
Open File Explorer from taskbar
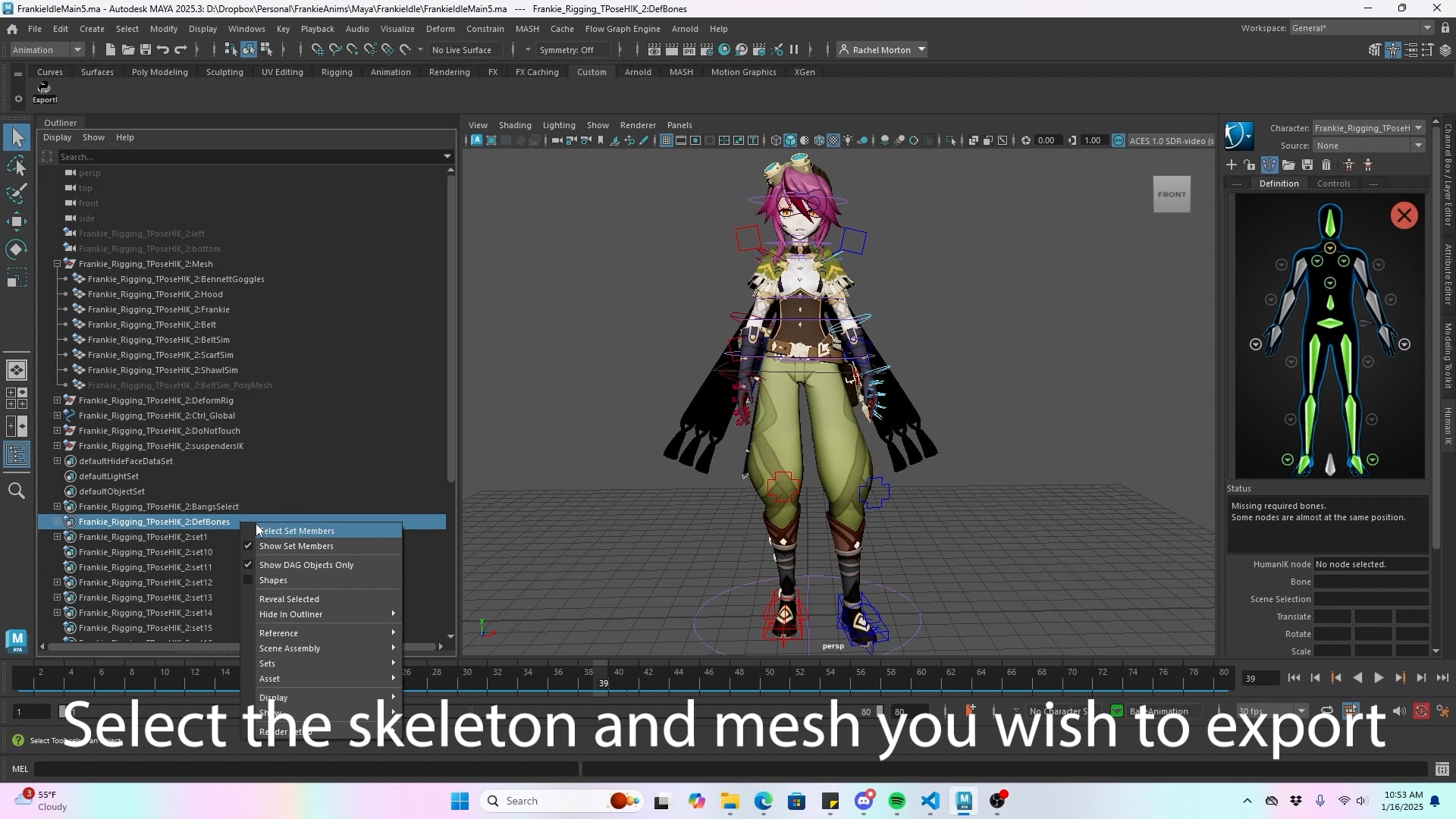pyautogui.click(x=730, y=801)
